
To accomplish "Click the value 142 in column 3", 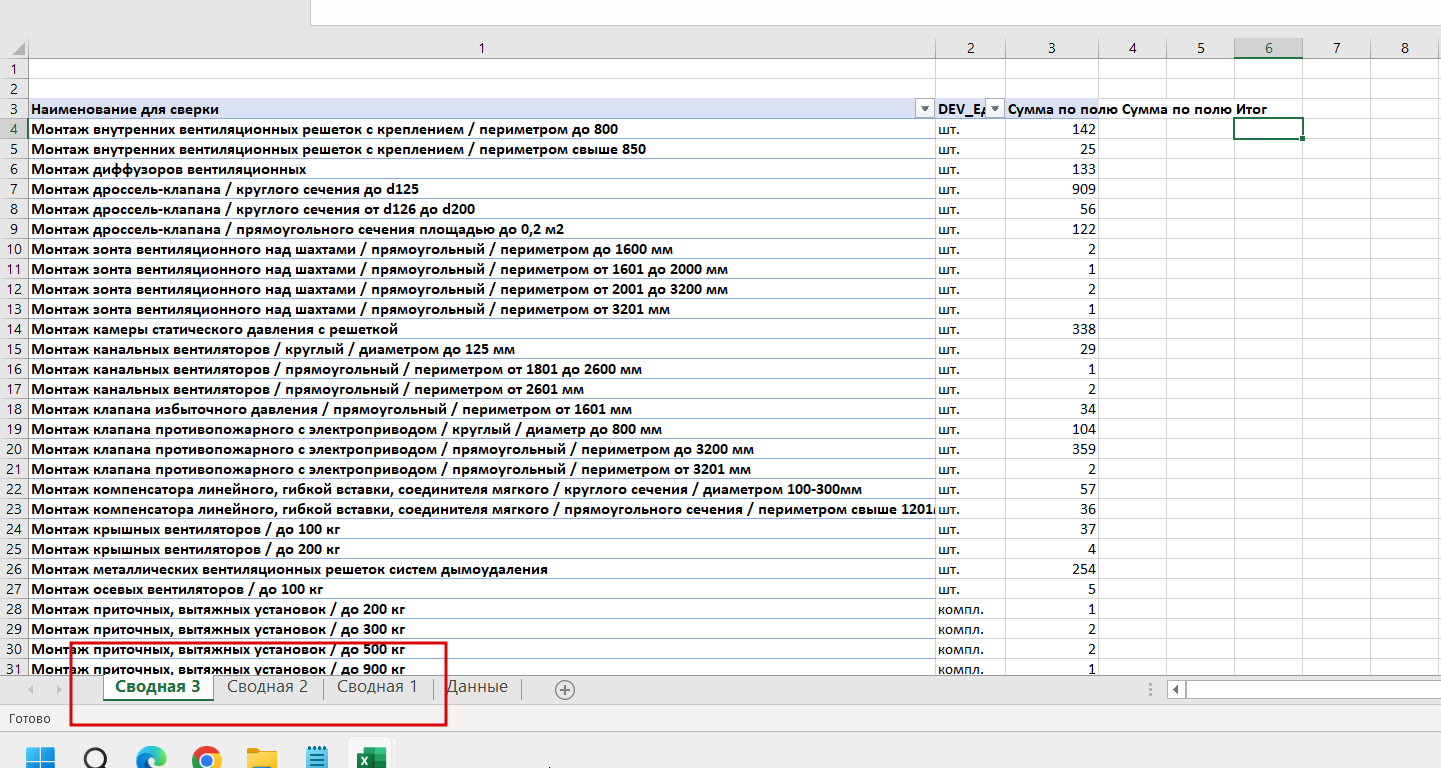I will click(x=1052, y=129).
